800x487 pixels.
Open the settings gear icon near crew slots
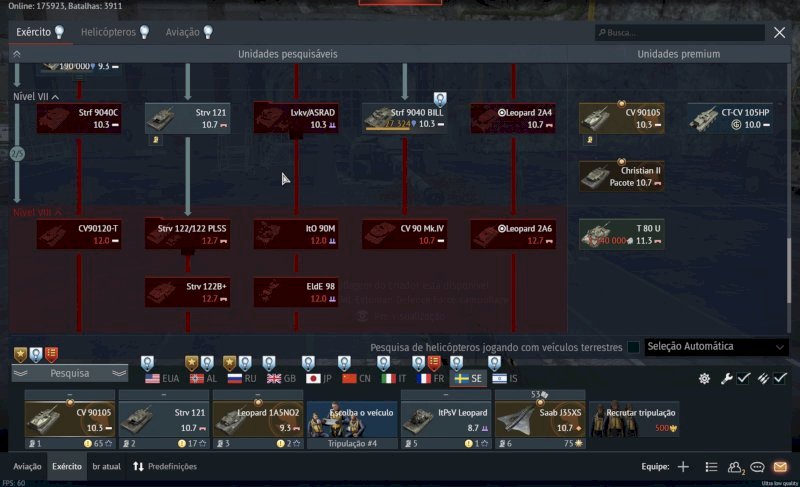point(705,378)
